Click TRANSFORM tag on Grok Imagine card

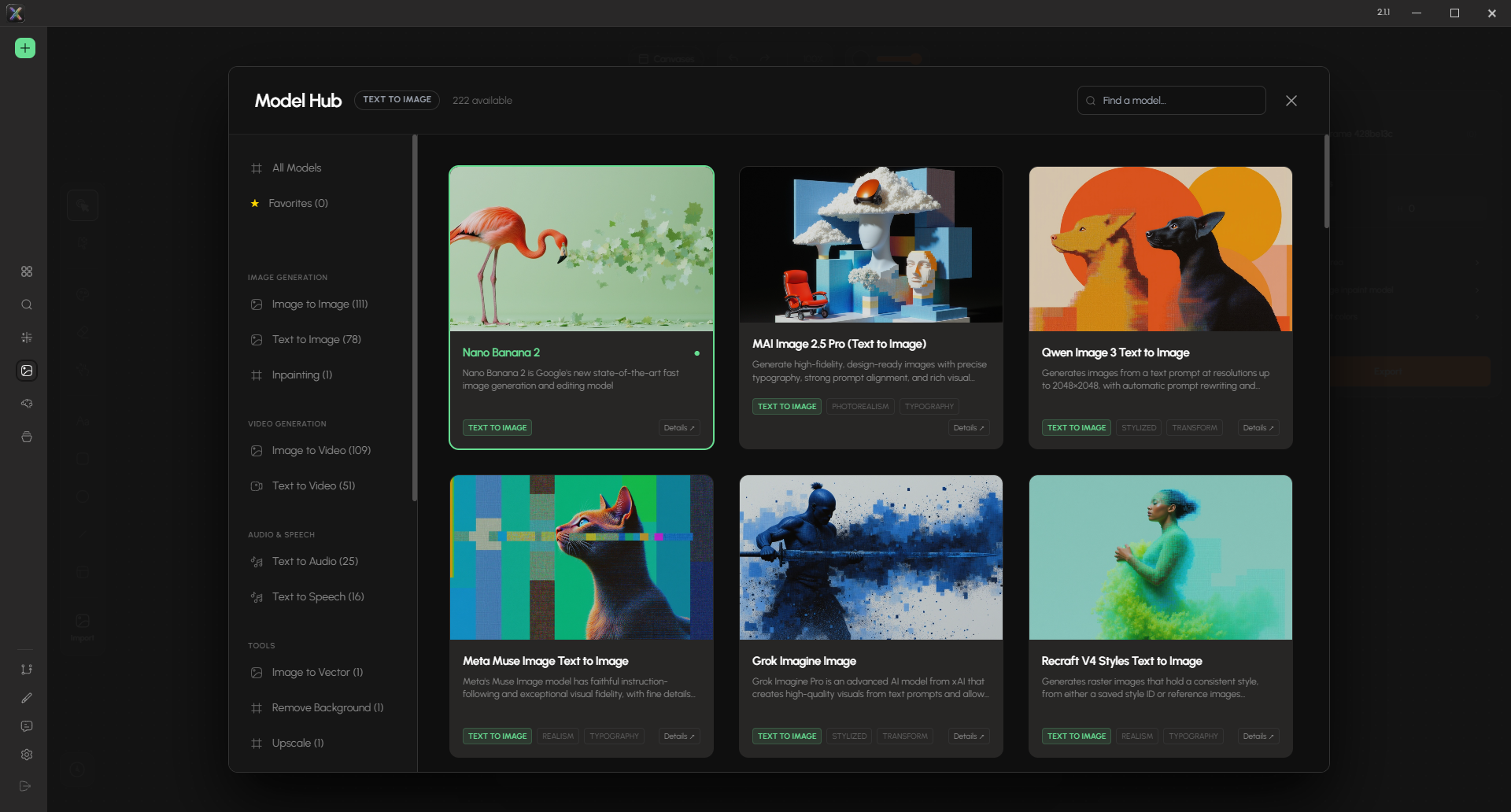click(905, 736)
